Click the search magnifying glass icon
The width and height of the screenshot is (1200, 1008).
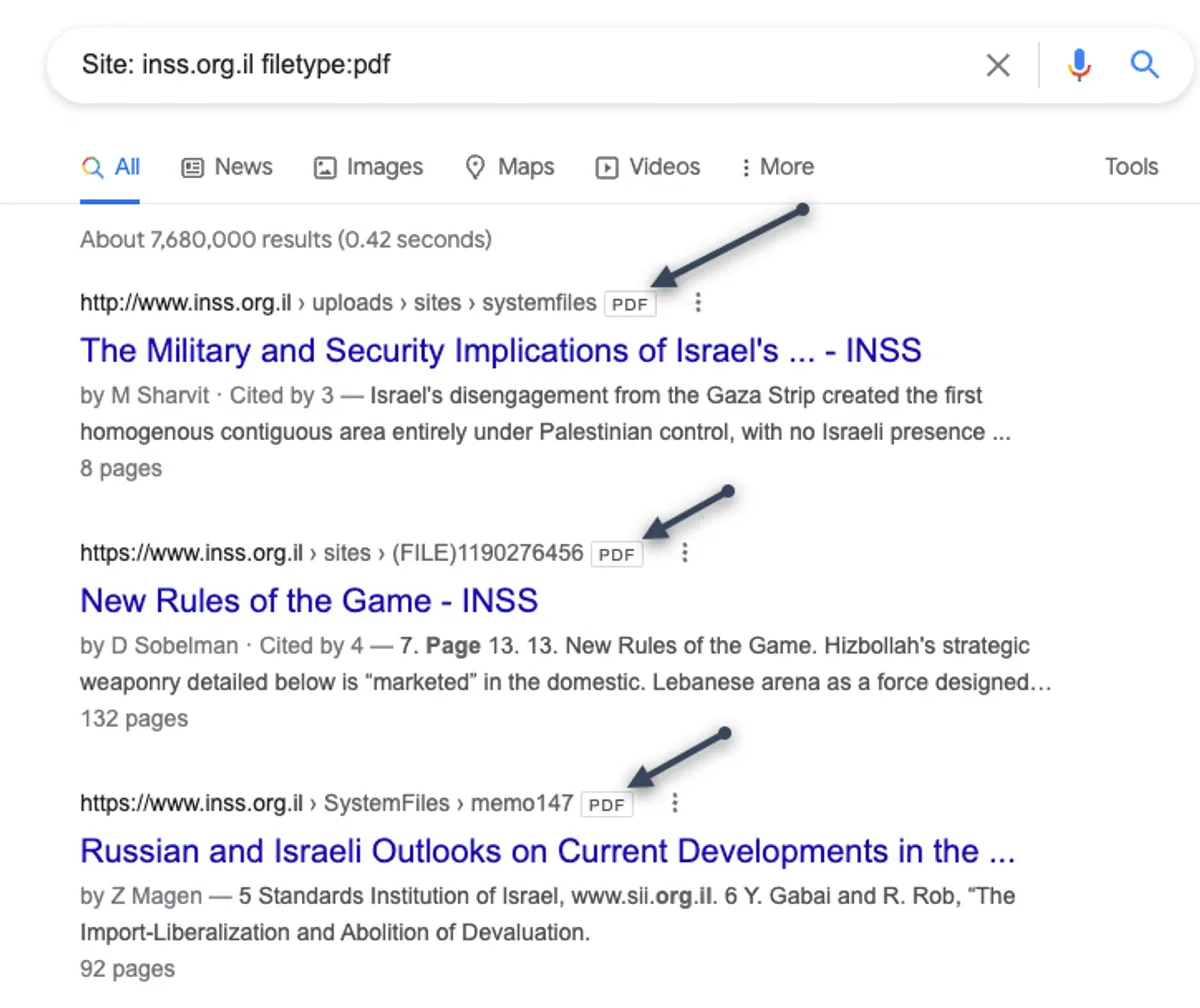tap(1143, 65)
